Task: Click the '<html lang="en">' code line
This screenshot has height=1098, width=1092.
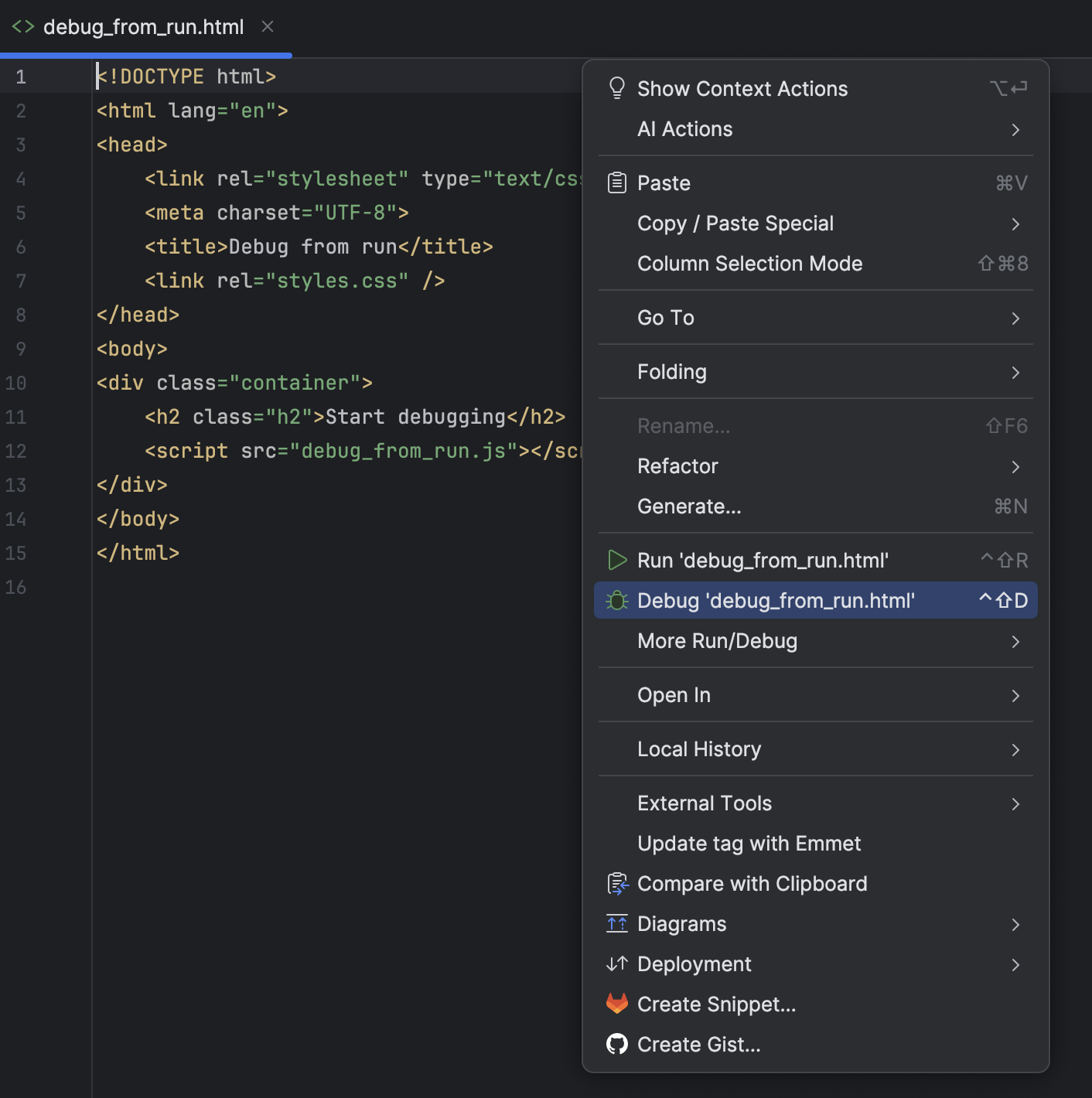Action: point(193,111)
